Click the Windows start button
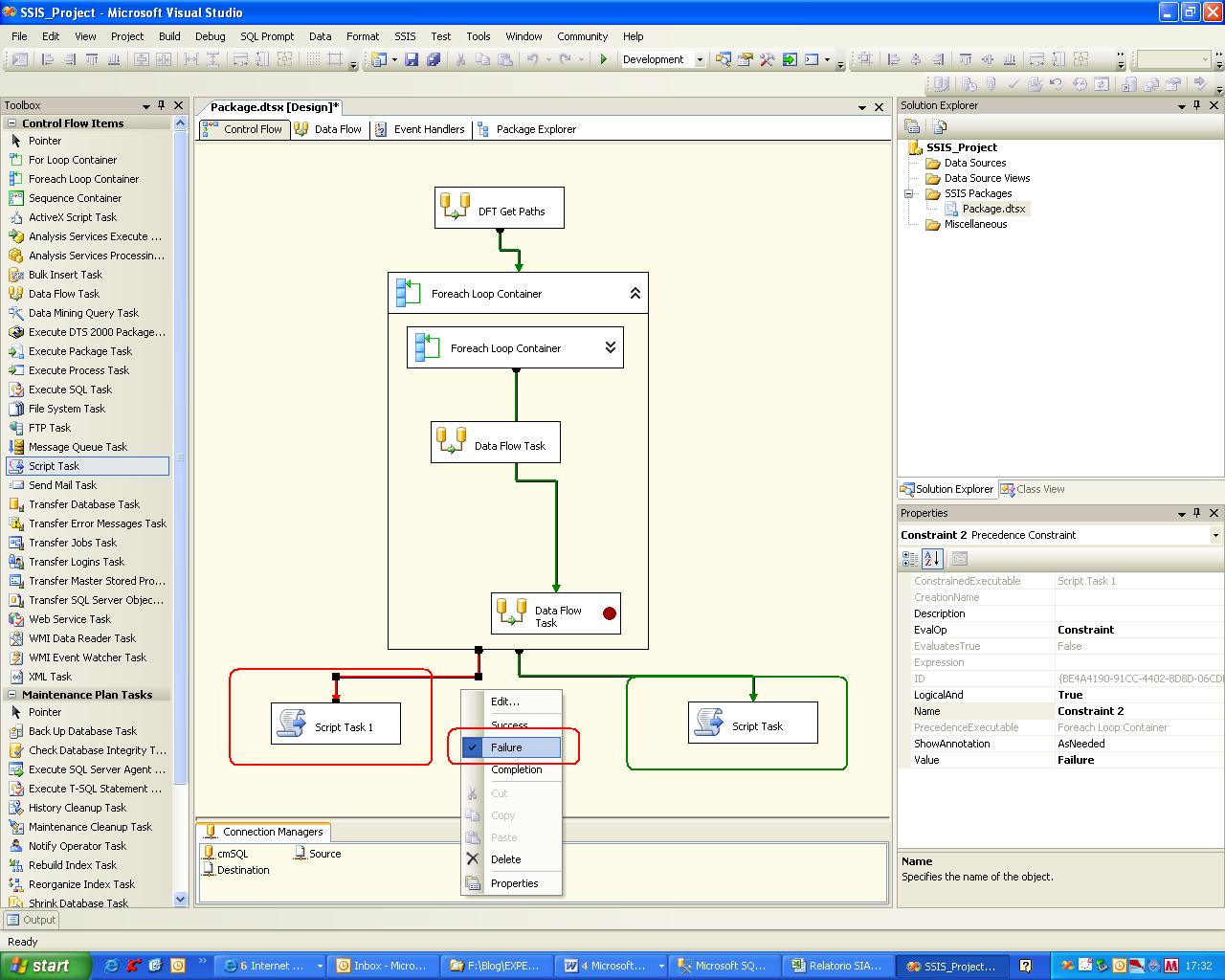Screen dimensions: 1225x980 click(x=45, y=966)
